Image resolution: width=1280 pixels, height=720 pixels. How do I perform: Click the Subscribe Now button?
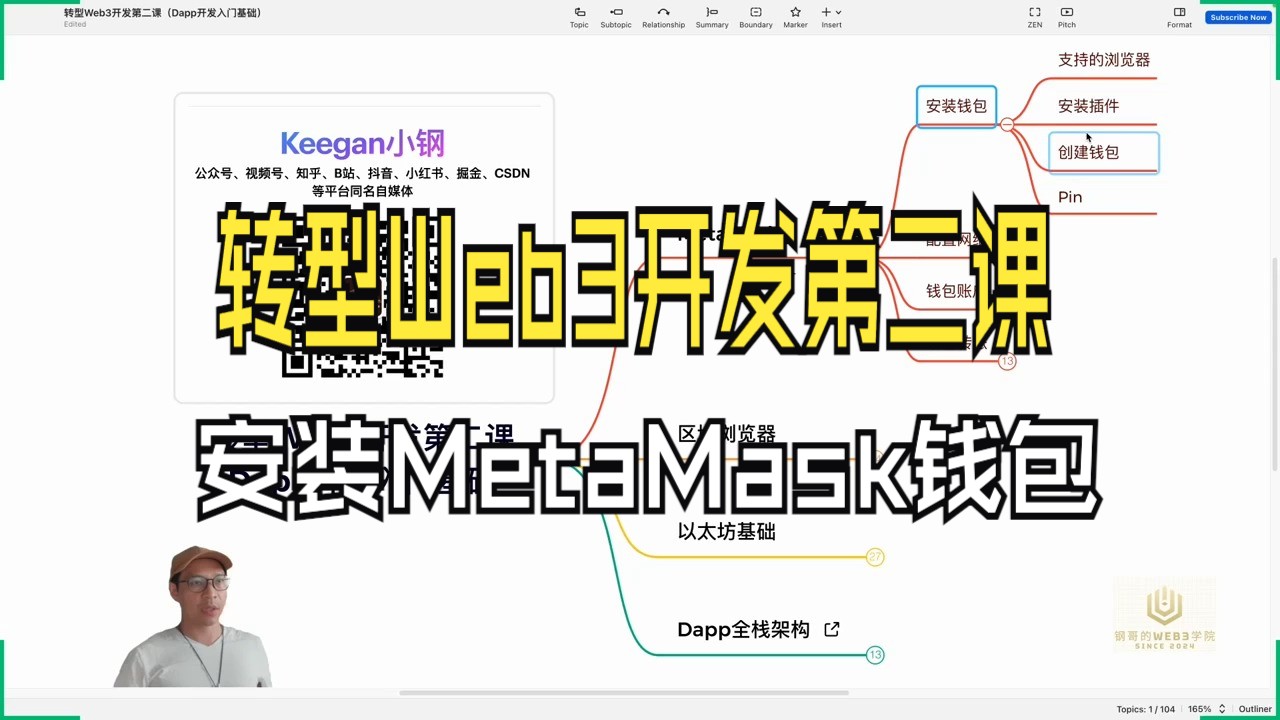[x=1238, y=17]
